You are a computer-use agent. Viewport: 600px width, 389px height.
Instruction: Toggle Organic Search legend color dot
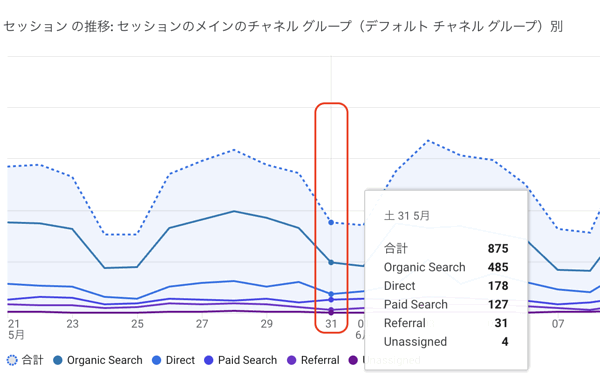[x=58, y=360]
